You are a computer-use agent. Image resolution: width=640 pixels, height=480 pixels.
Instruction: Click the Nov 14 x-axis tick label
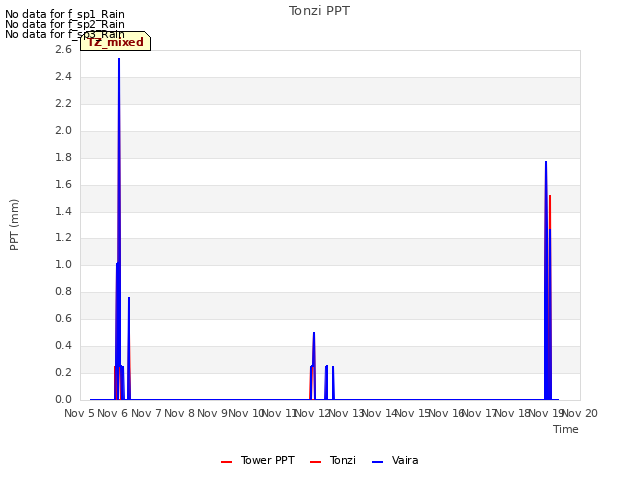(380, 413)
